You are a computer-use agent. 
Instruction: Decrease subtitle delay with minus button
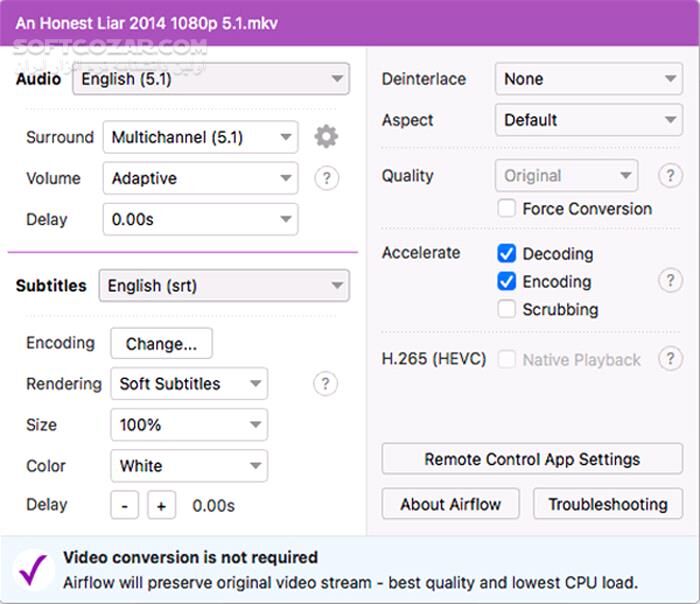coord(124,505)
